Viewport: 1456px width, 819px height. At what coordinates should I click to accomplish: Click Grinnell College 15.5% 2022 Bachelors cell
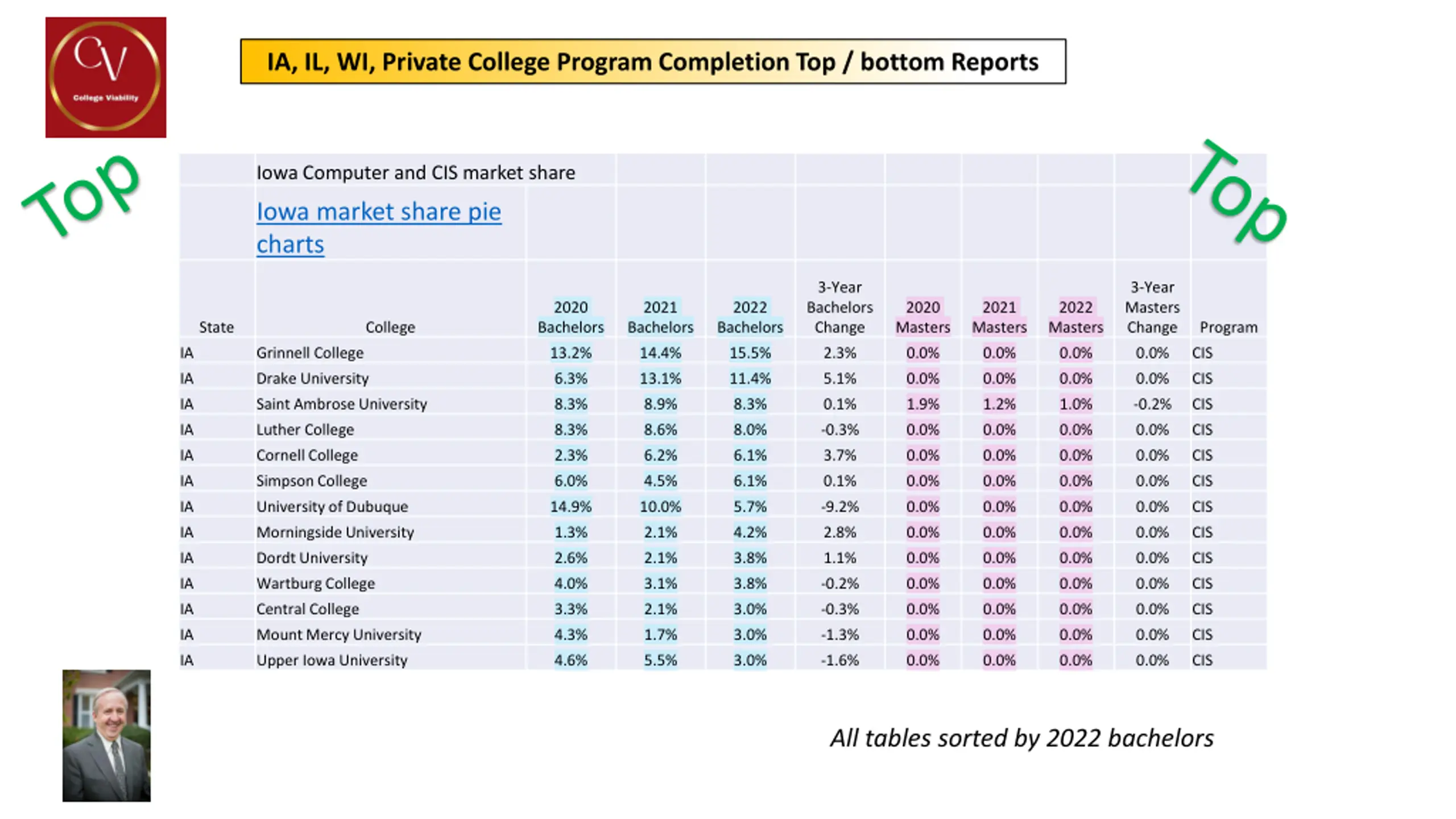(750, 353)
